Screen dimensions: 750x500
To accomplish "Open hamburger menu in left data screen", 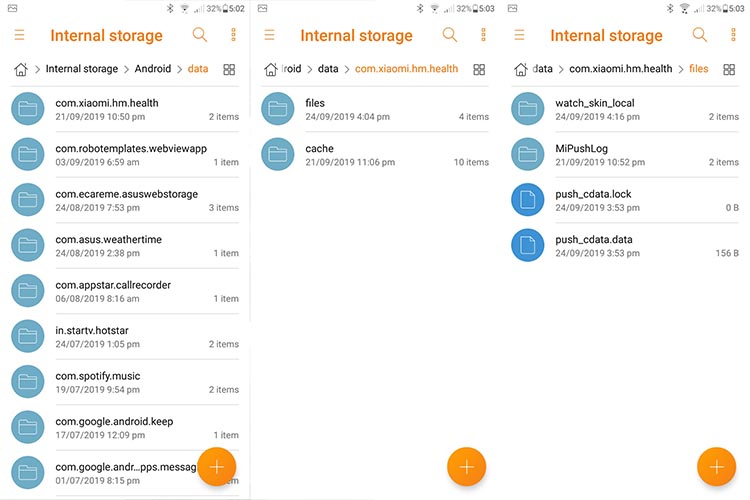I will (x=19, y=35).
